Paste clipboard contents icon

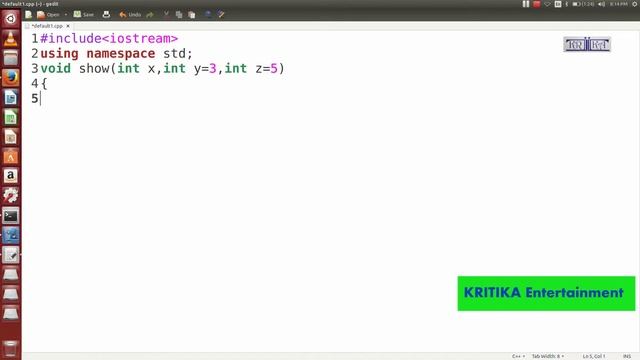[x=191, y=15]
